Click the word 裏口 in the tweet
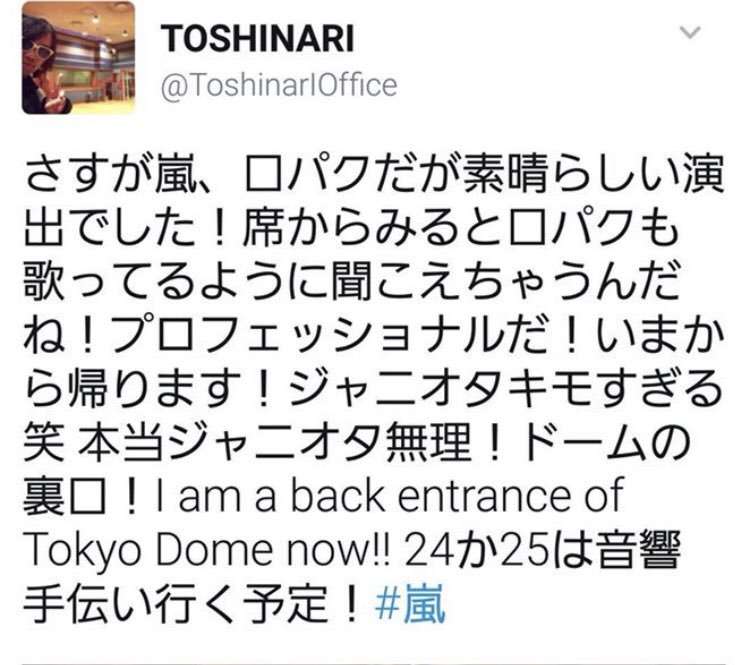Image resolution: width=750 pixels, height=665 pixels. tap(64, 497)
